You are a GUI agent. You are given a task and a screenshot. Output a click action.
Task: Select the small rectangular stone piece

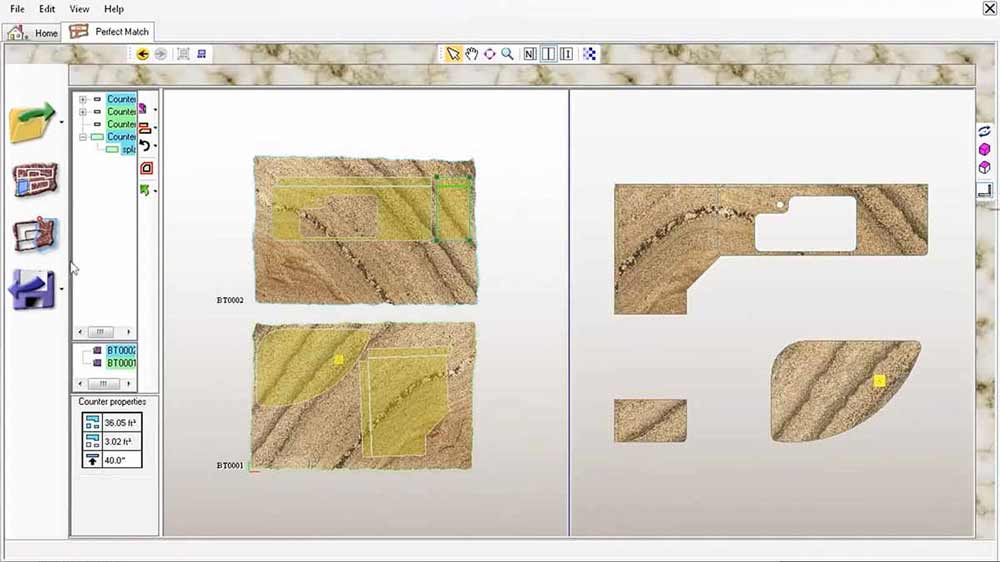click(x=651, y=420)
